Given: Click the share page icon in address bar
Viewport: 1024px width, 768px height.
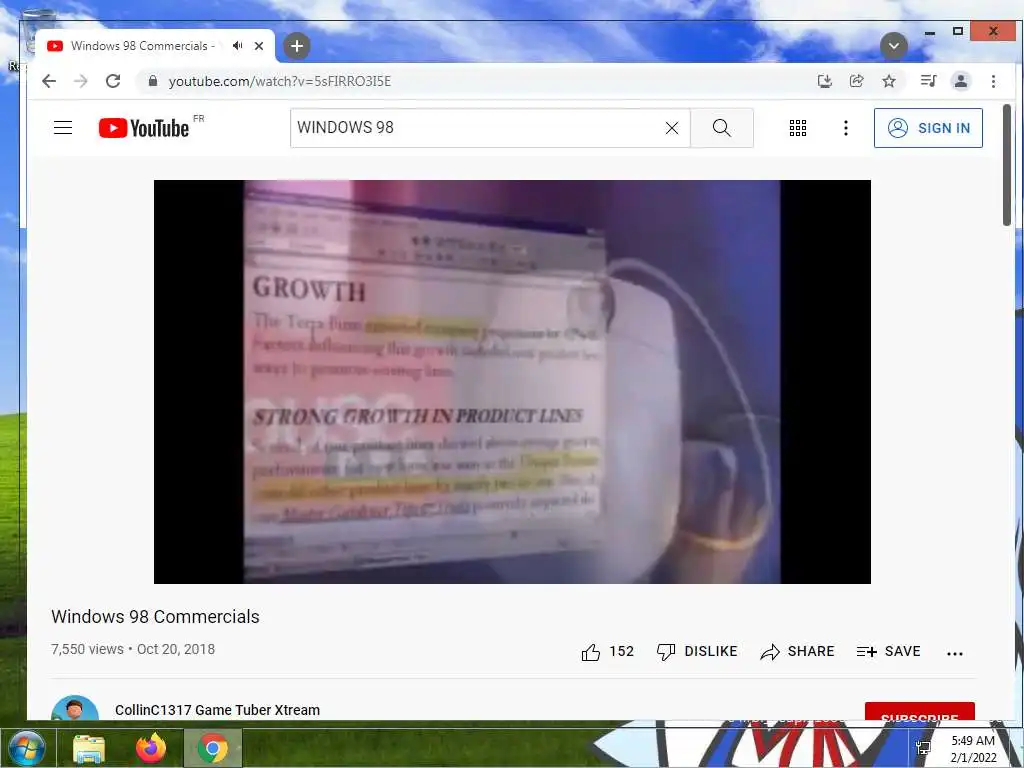Looking at the screenshot, I should pos(856,81).
